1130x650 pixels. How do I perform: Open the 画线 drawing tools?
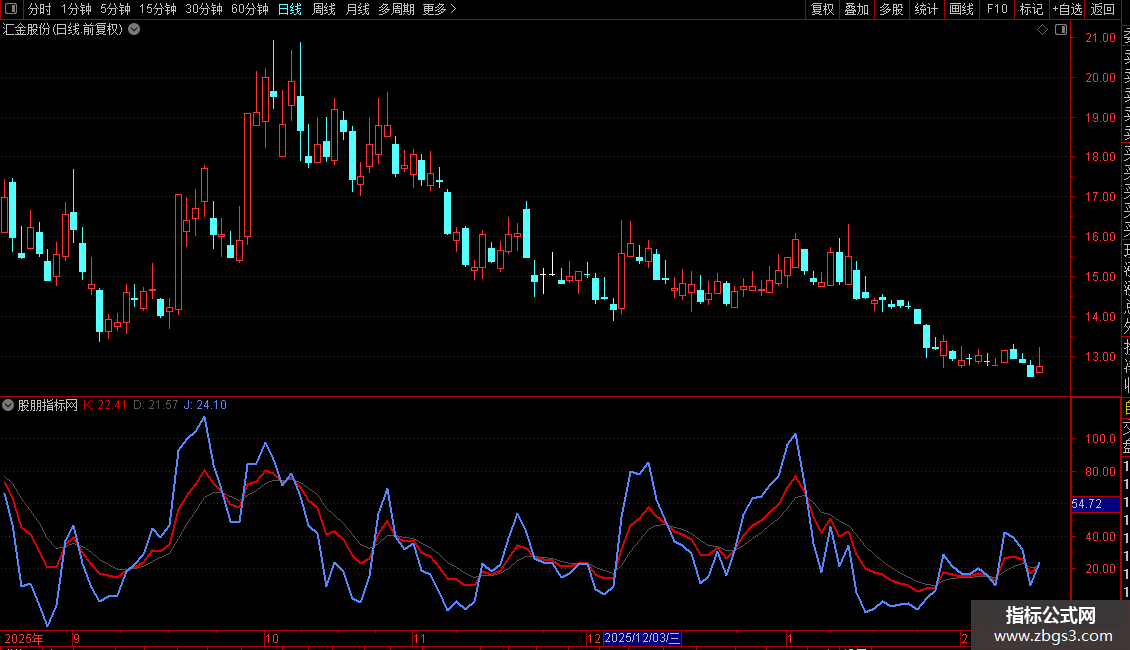[961, 9]
